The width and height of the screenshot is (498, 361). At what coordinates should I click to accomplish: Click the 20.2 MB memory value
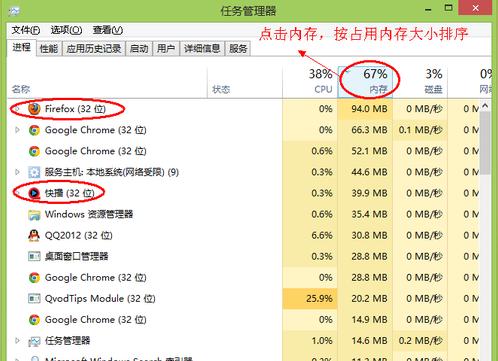369,298
